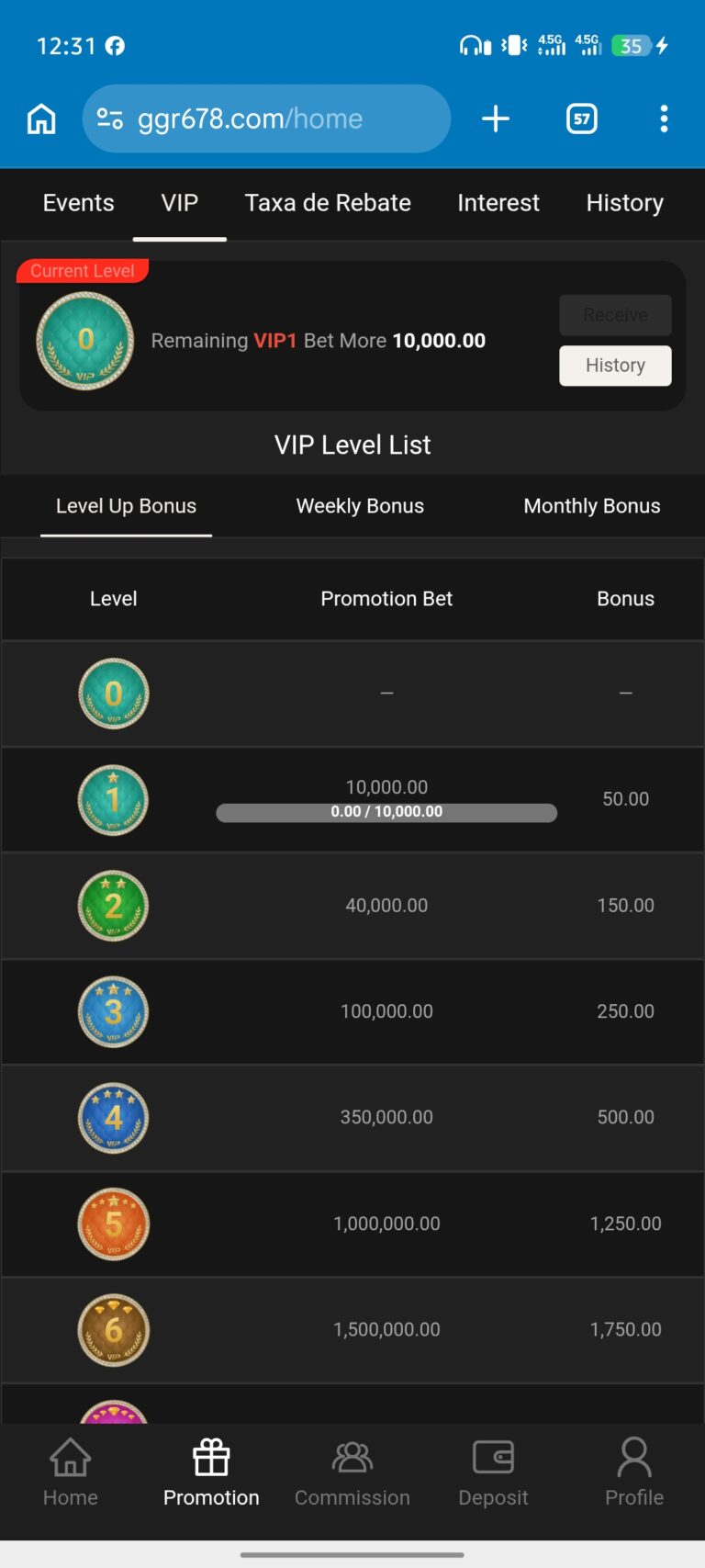
Task: Click the greyed Receive button
Action: pyautogui.click(x=615, y=315)
